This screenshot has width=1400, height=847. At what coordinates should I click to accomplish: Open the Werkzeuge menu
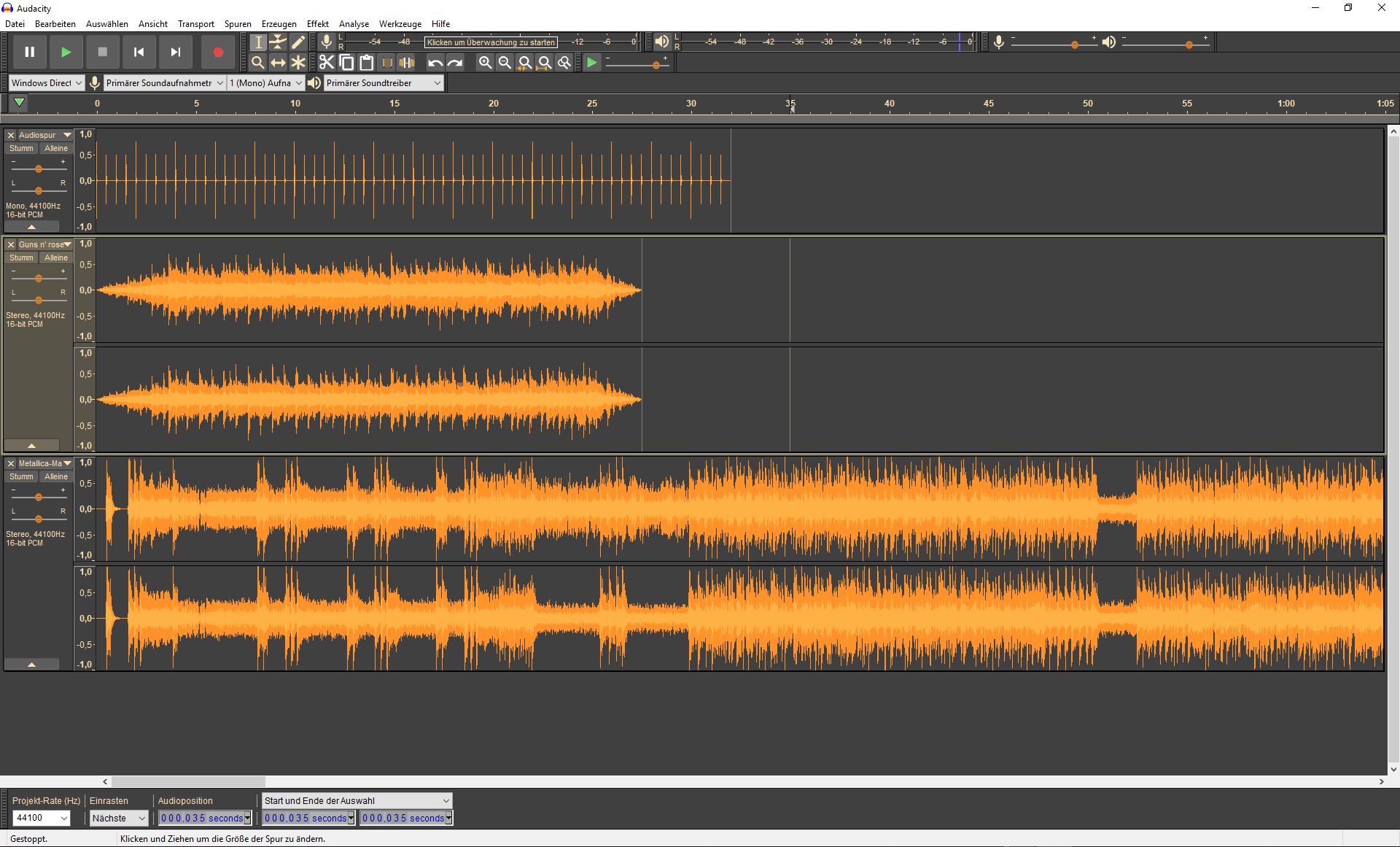click(x=400, y=23)
